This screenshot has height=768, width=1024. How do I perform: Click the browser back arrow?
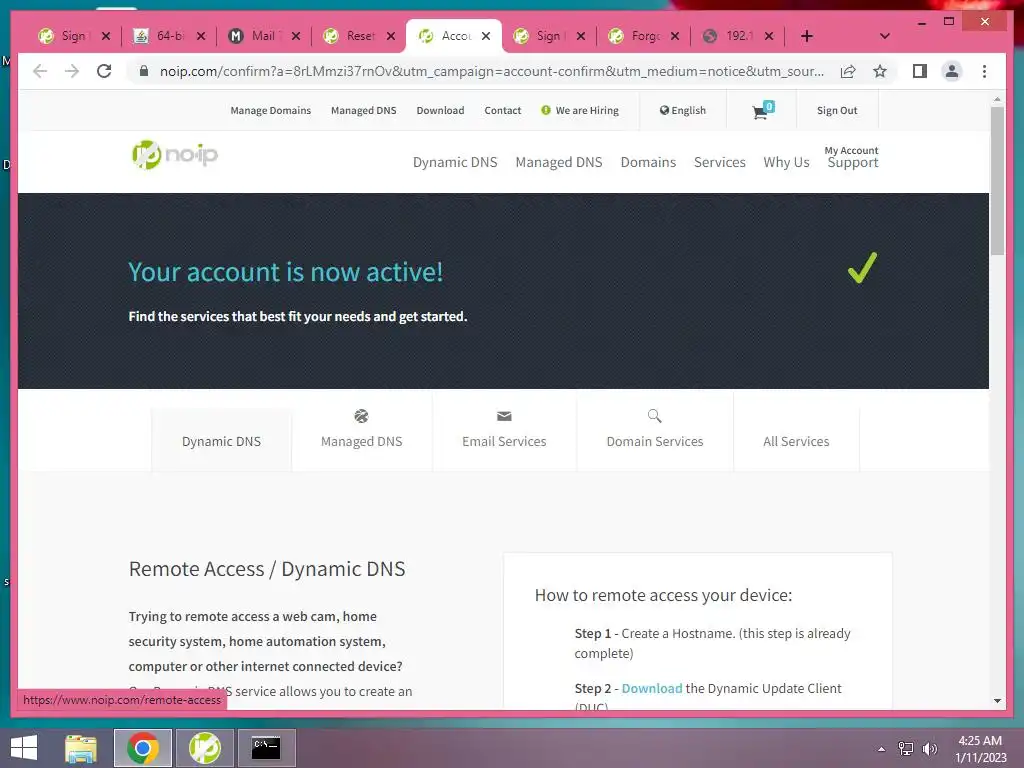(40, 71)
